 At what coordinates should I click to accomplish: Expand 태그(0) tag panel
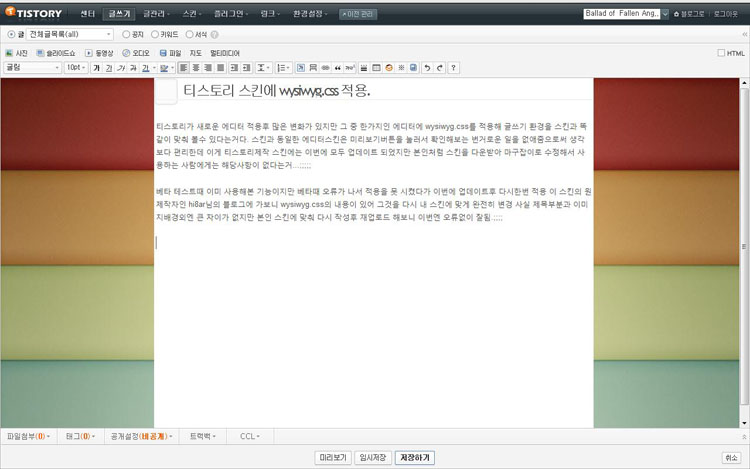point(80,436)
